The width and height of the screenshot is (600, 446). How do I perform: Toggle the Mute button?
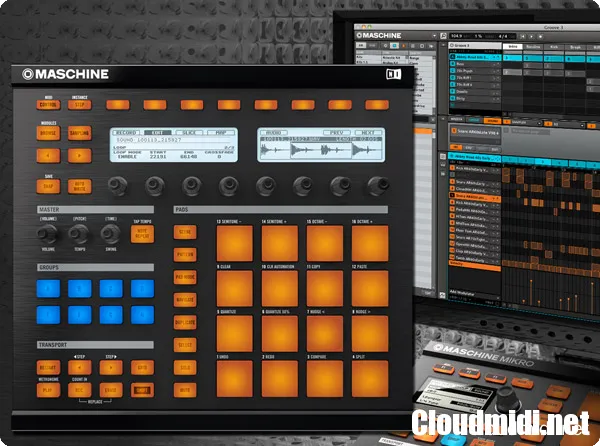(185, 388)
